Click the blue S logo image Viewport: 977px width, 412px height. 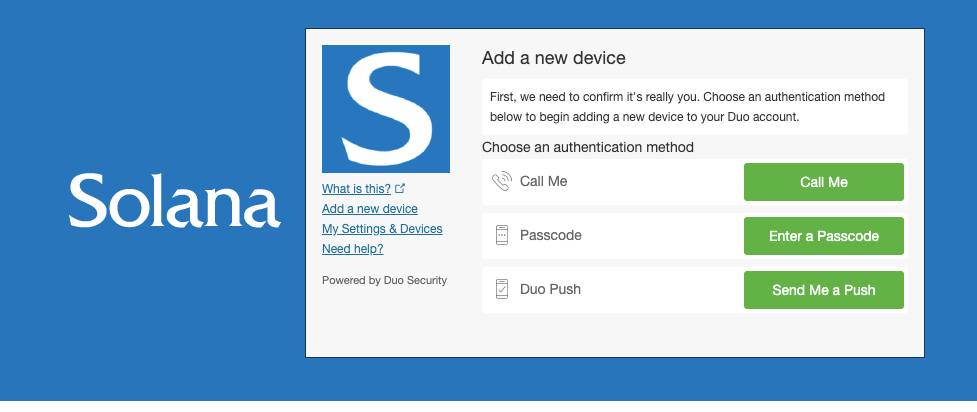386,108
